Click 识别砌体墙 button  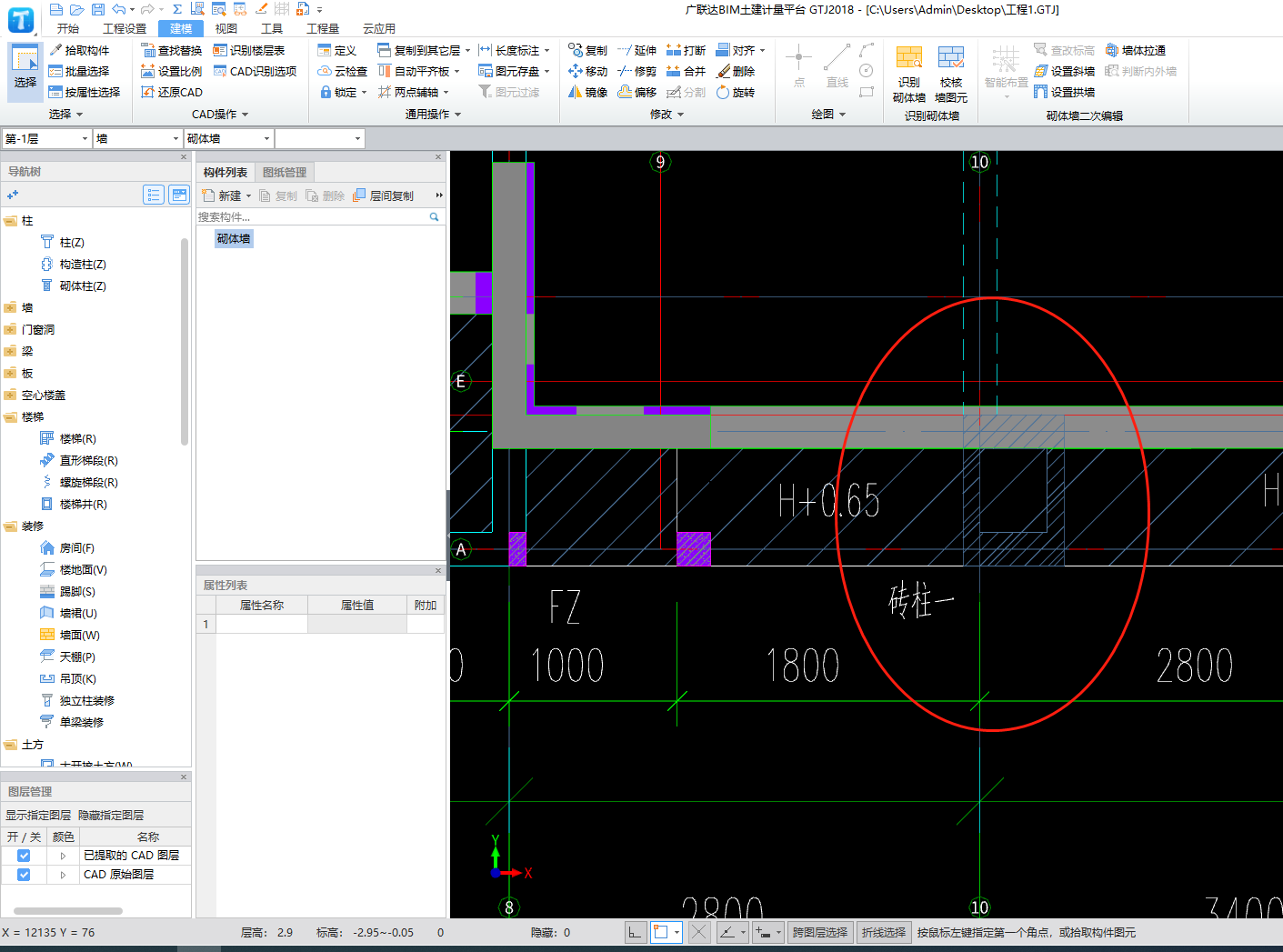click(909, 75)
